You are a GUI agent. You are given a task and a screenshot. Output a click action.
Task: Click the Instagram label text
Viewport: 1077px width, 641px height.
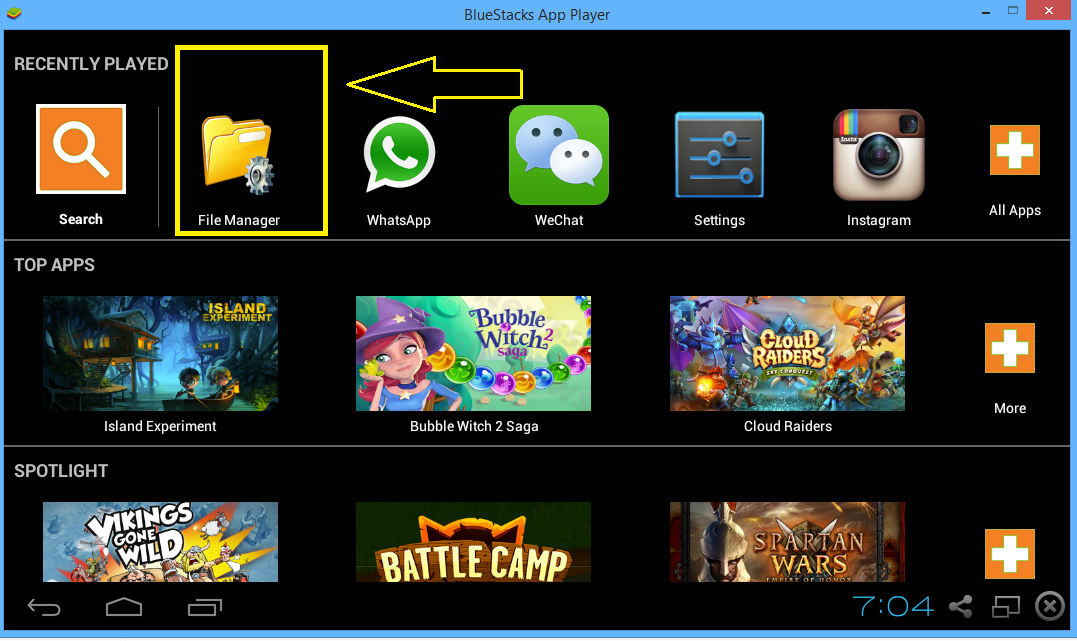(x=878, y=221)
